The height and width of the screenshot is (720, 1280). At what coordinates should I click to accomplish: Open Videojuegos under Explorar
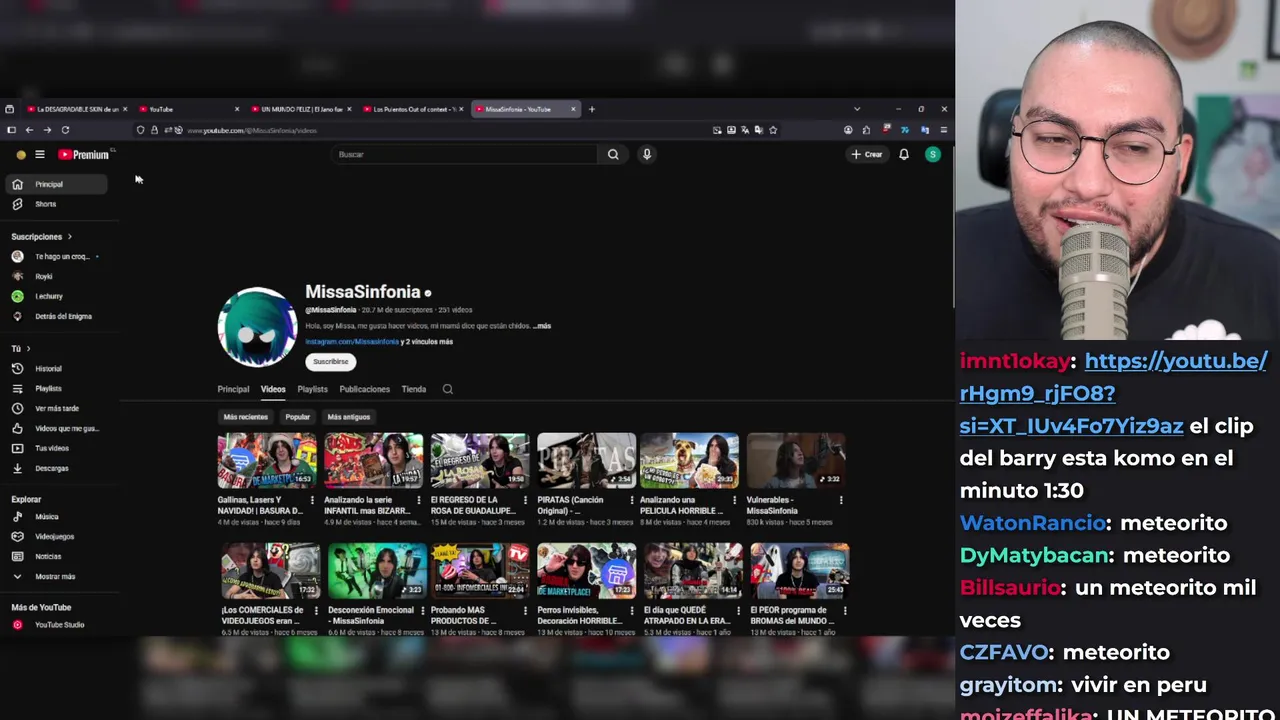click(x=58, y=537)
